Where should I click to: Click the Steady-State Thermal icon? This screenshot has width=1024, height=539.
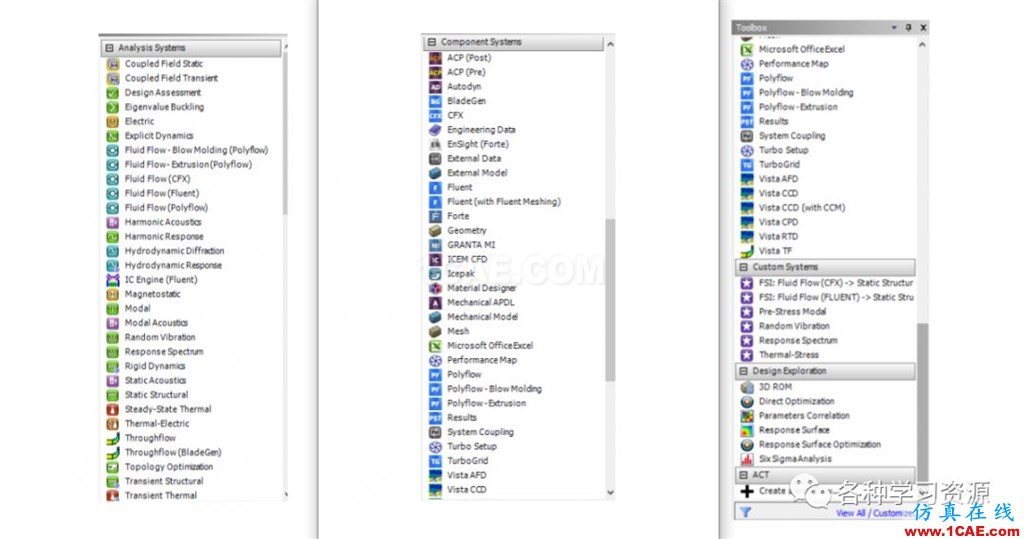click(113, 410)
